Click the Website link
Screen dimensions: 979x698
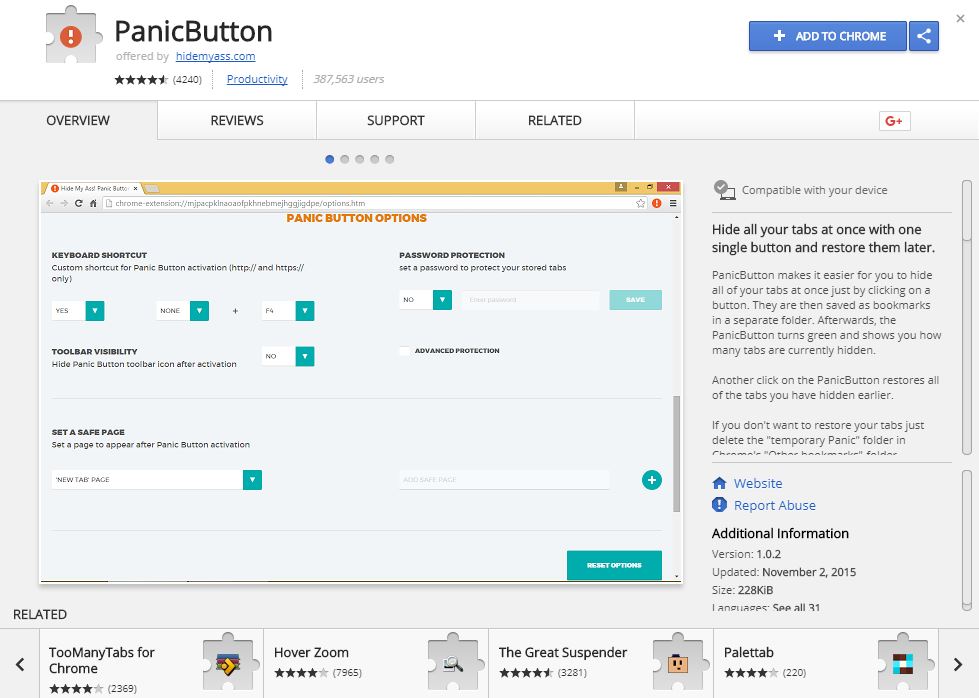[x=758, y=483]
